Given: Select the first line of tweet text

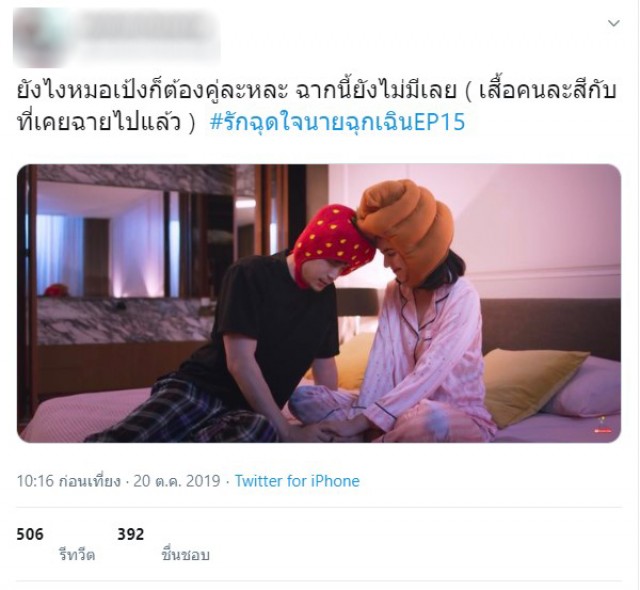Looking at the screenshot, I should [x=316, y=90].
